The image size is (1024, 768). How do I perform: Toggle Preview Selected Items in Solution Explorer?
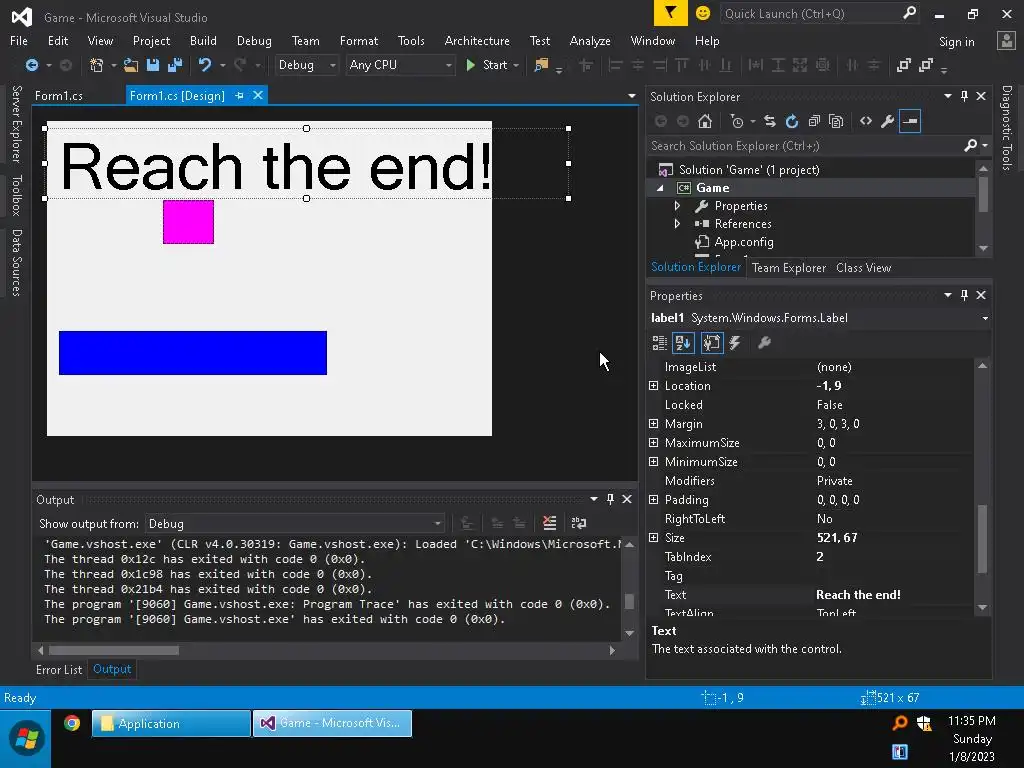pos(910,121)
